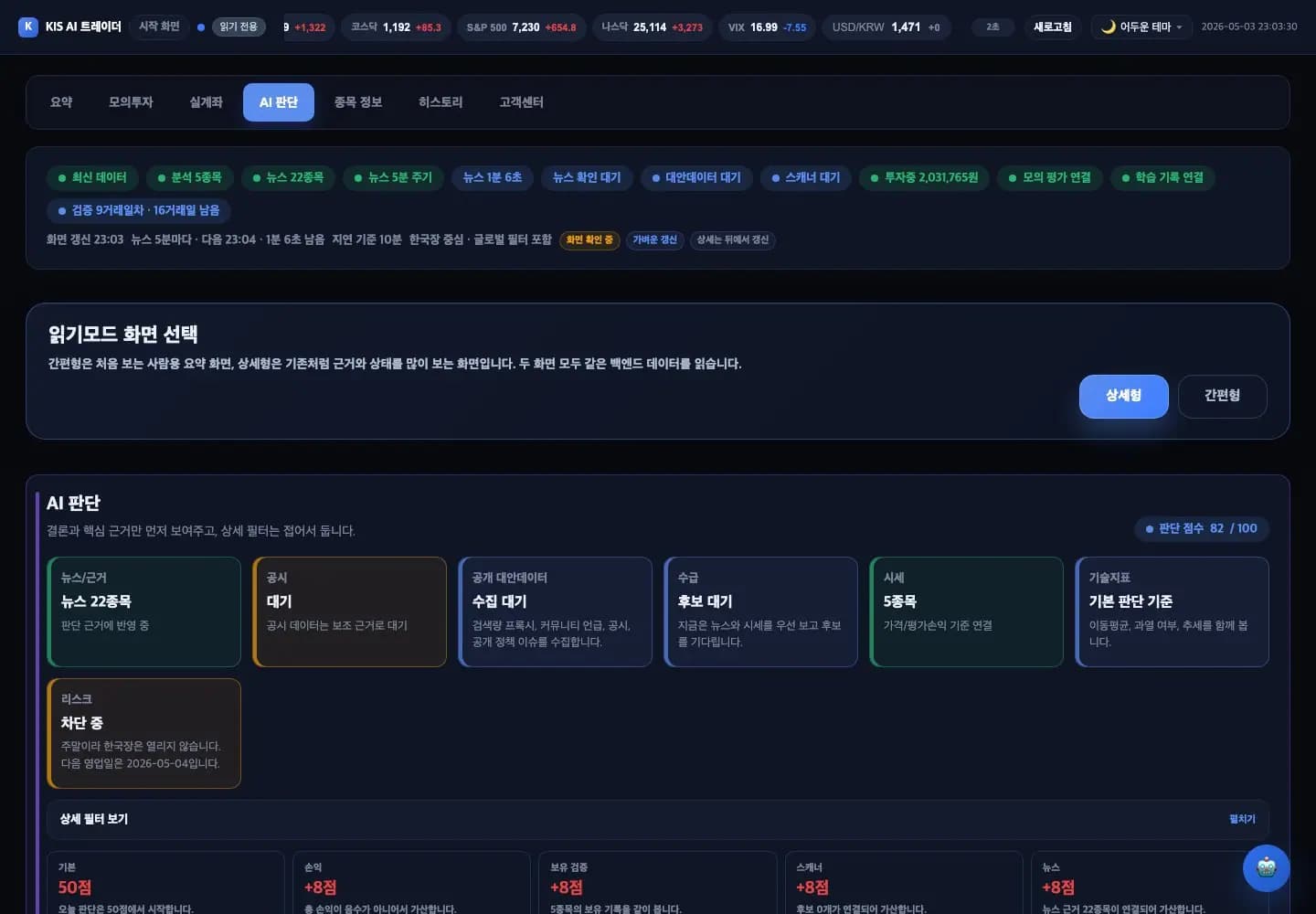The image size is (1316, 914).
Task: Toggle the 읽기 전용 mode indicator
Action: tap(239, 27)
